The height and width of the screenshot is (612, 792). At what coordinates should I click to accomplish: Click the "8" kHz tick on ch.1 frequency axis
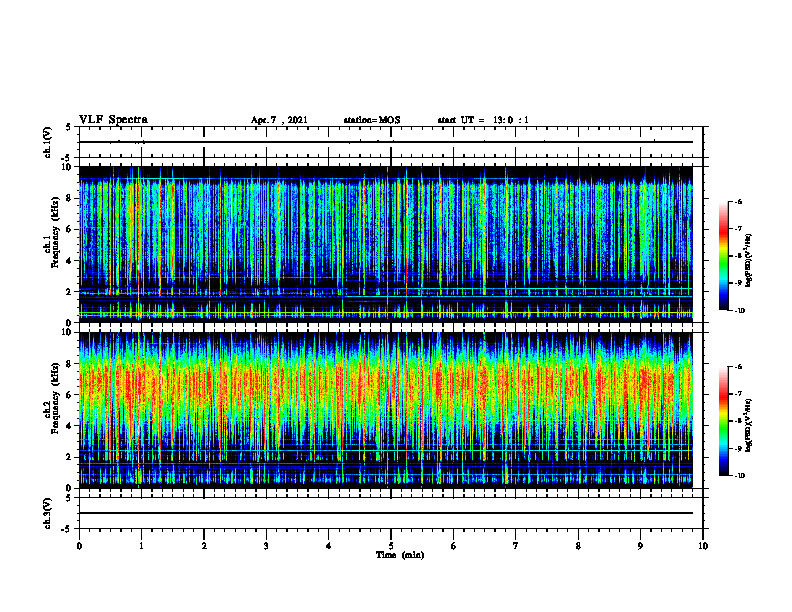tap(71, 198)
